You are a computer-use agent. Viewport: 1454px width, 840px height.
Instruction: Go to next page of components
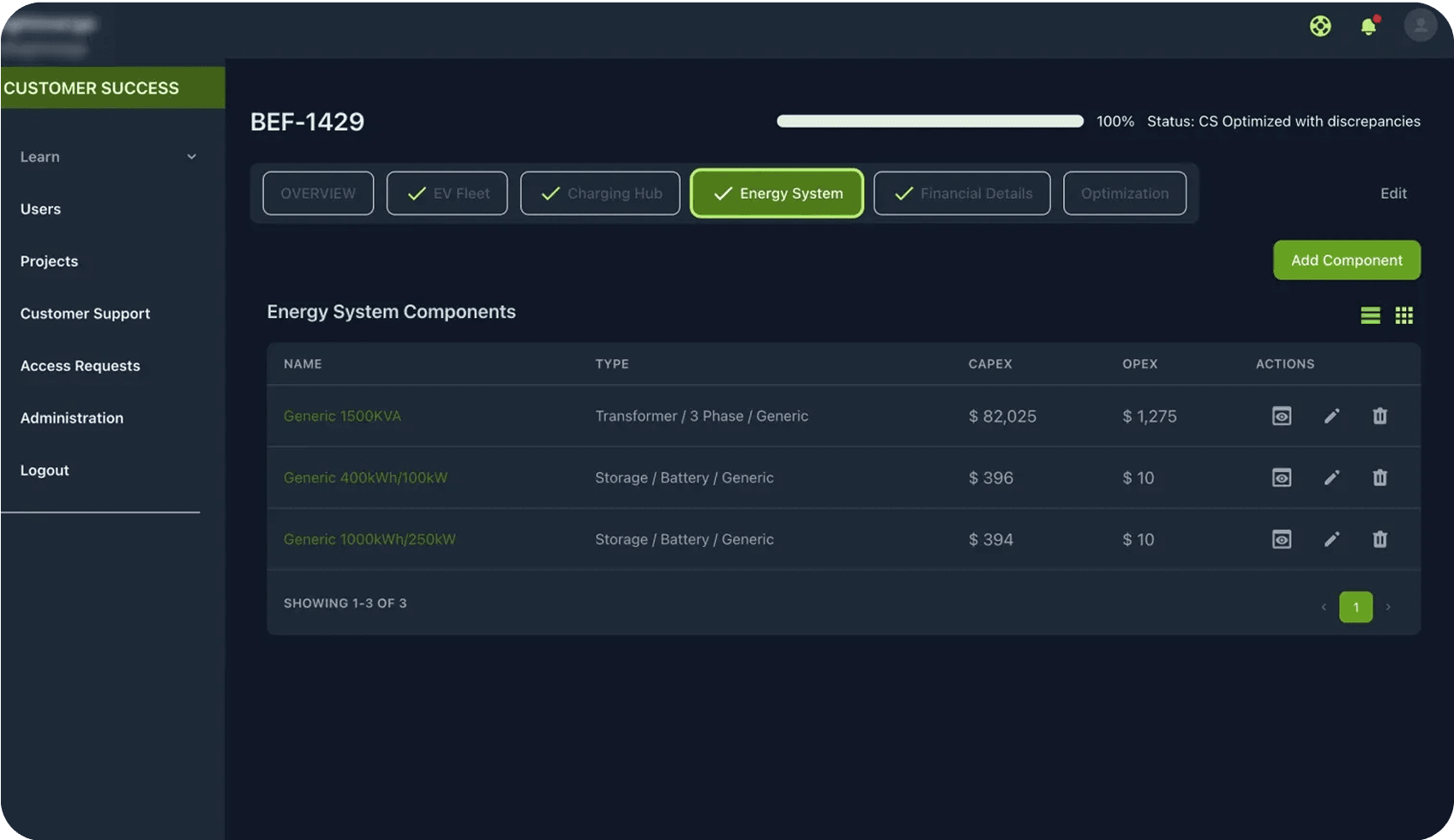coord(1388,607)
